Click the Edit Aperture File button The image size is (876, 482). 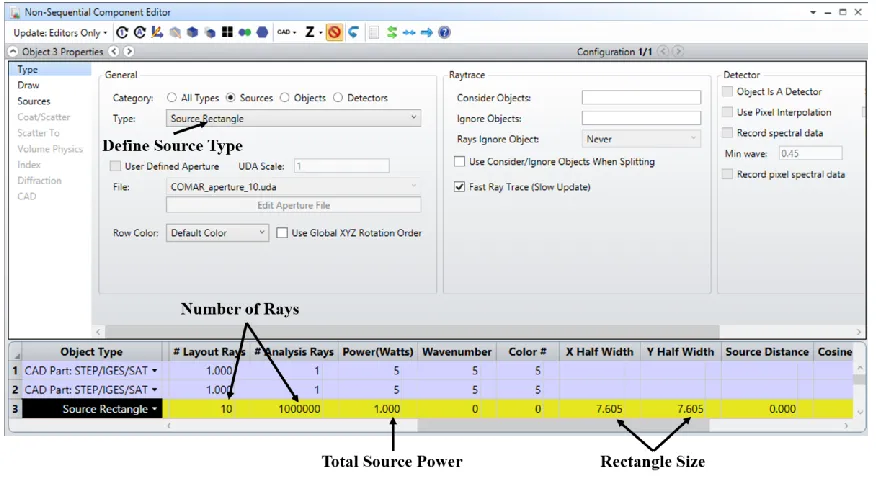coord(293,206)
